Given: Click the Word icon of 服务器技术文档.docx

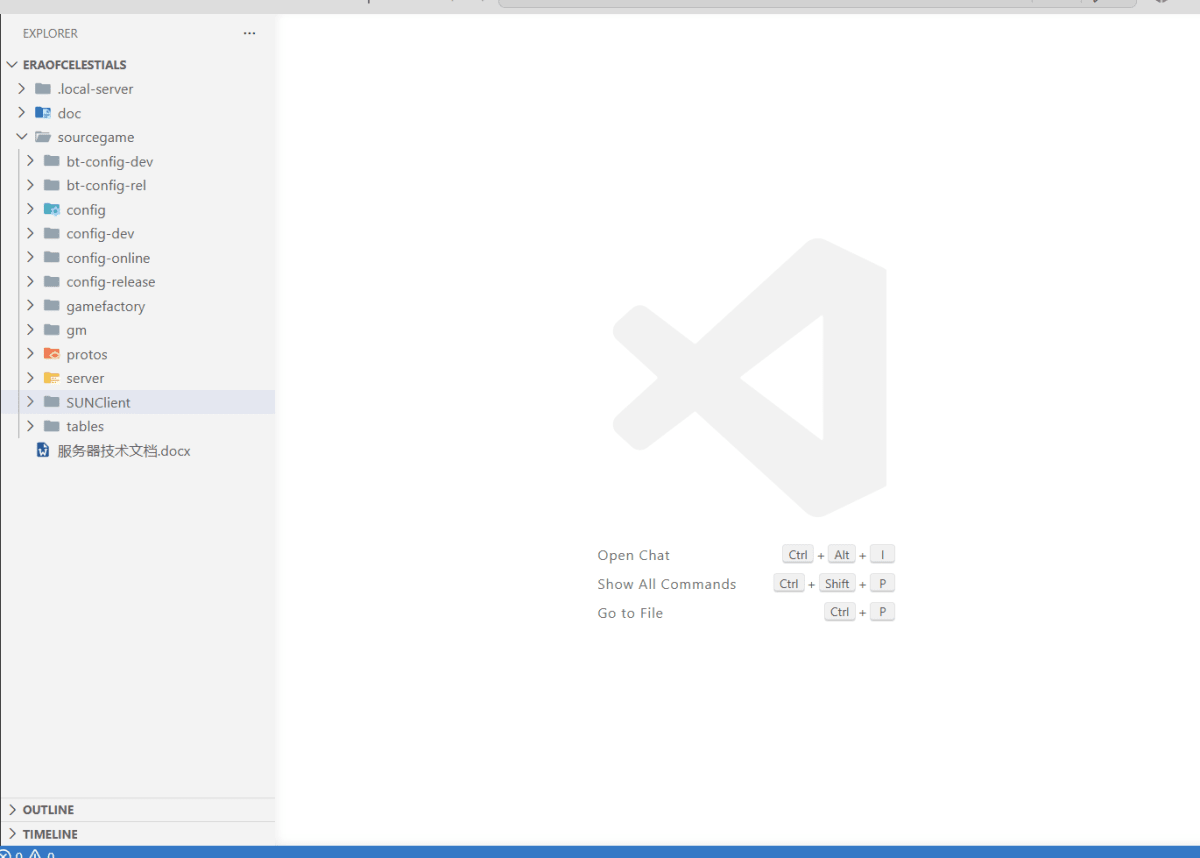Looking at the screenshot, I should [x=43, y=451].
